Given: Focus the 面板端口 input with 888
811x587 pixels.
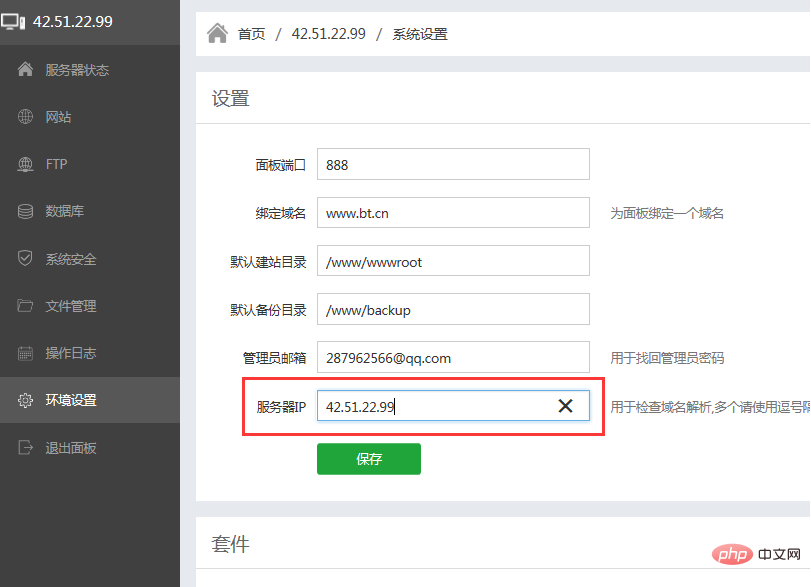Looking at the screenshot, I should [453, 164].
